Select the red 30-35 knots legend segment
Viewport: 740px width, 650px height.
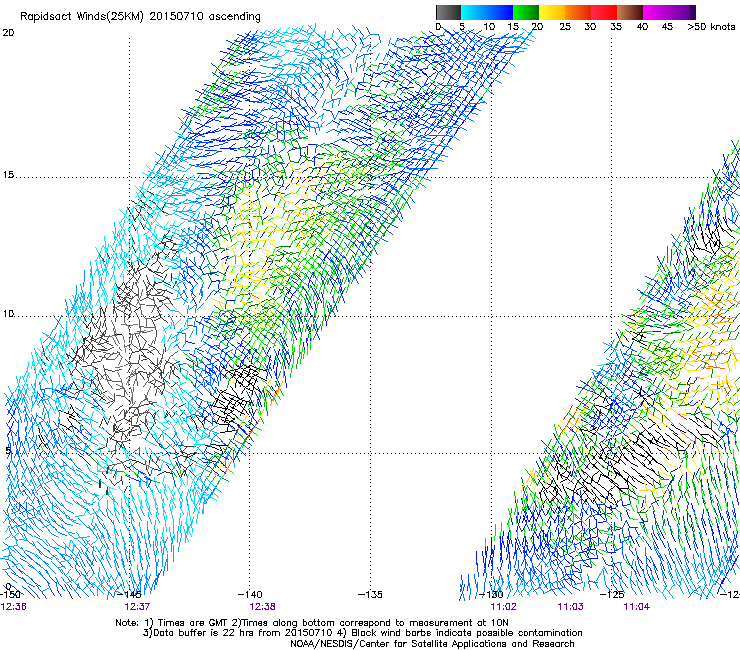click(x=604, y=12)
